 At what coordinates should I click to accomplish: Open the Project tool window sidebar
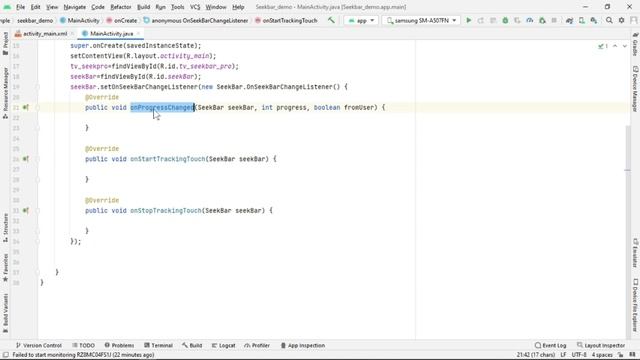click(5, 43)
